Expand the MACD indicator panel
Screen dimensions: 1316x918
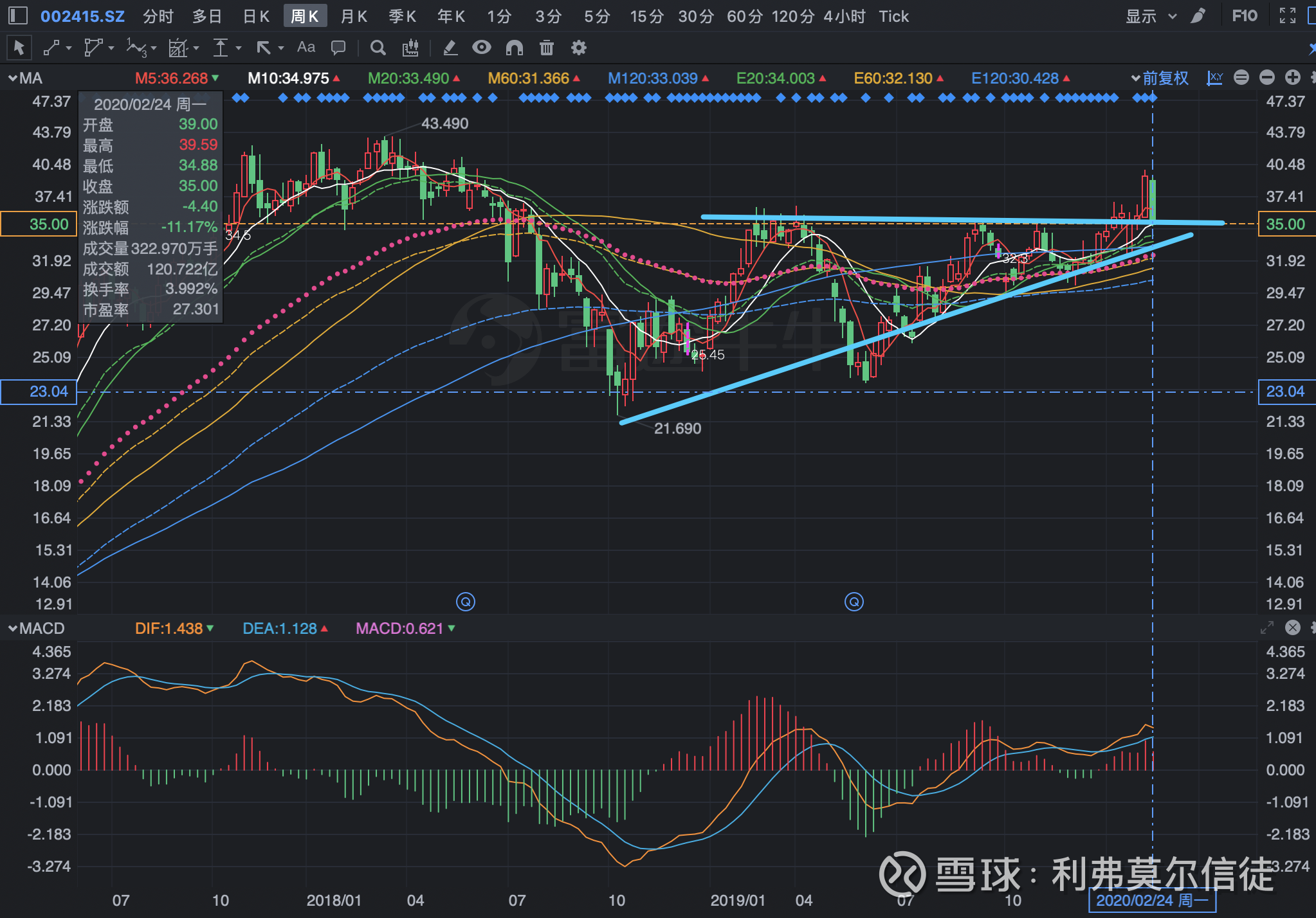click(x=1267, y=627)
